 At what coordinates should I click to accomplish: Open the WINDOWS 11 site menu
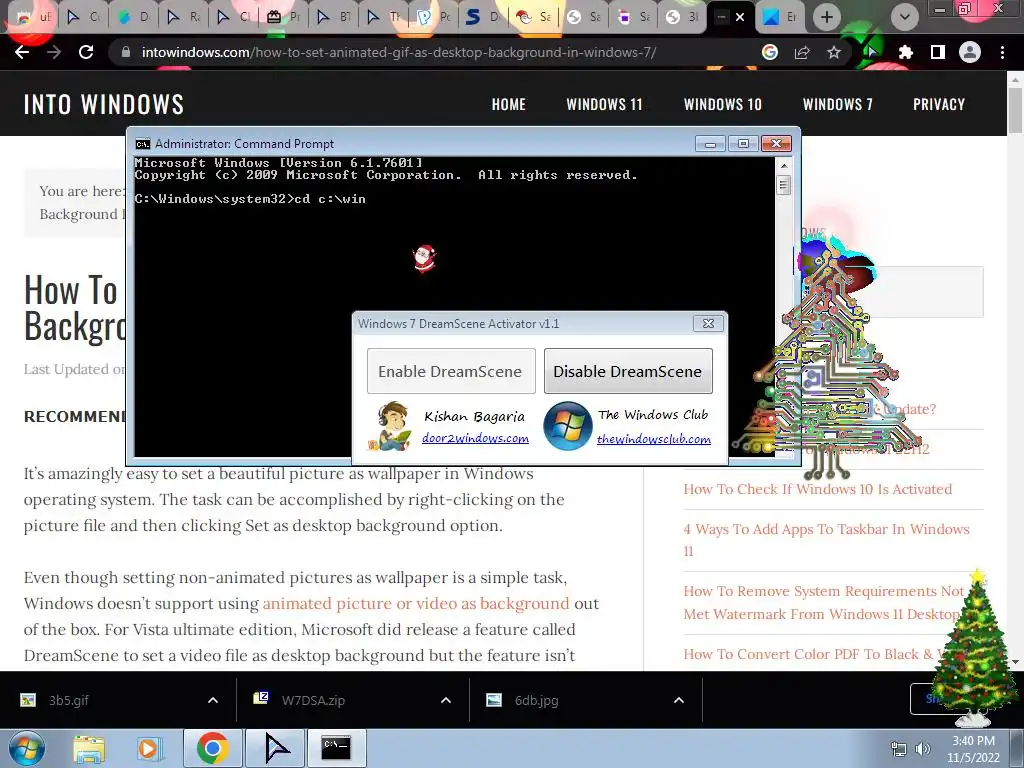(x=604, y=104)
